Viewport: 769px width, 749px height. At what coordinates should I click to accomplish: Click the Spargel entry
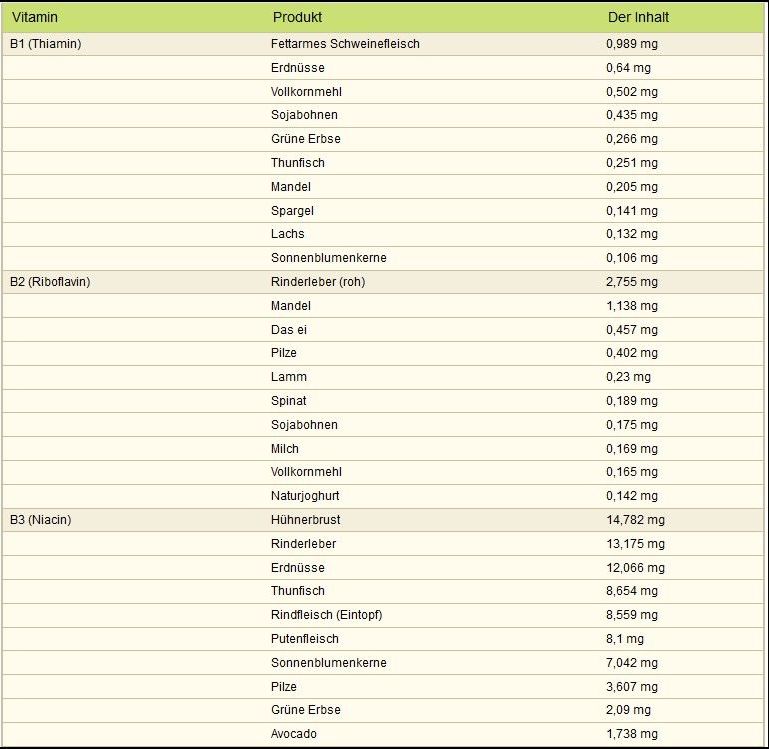point(291,211)
